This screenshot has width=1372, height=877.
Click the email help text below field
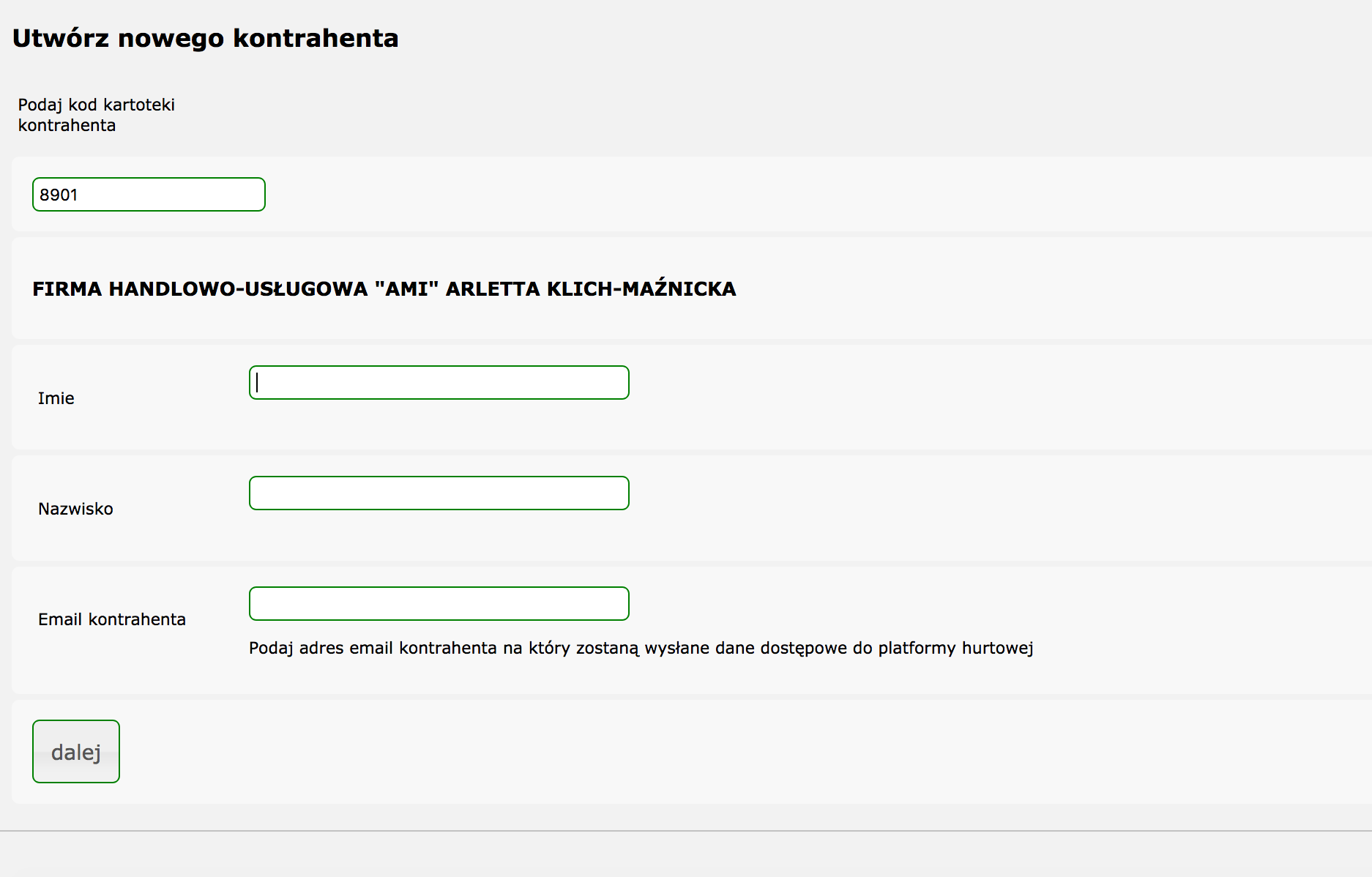[x=641, y=648]
